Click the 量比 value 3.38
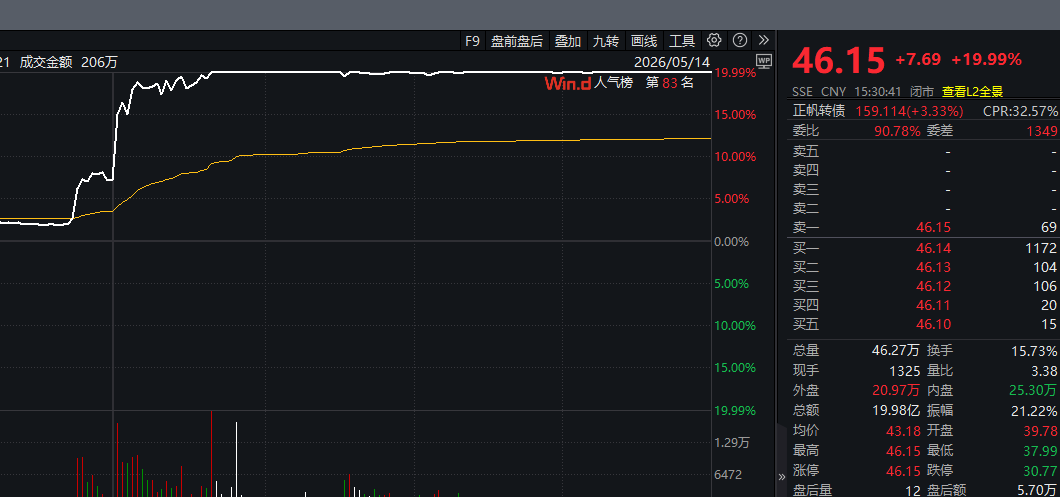The image size is (1060, 497). [1044, 371]
